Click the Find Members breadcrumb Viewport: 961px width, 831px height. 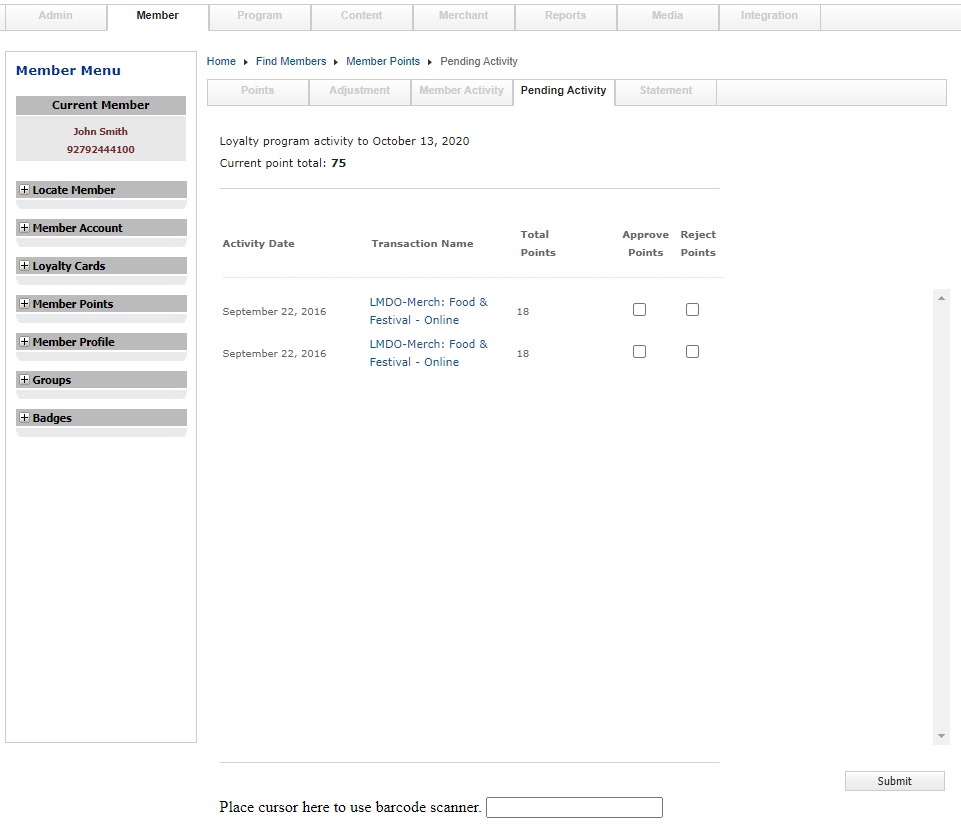click(x=291, y=61)
